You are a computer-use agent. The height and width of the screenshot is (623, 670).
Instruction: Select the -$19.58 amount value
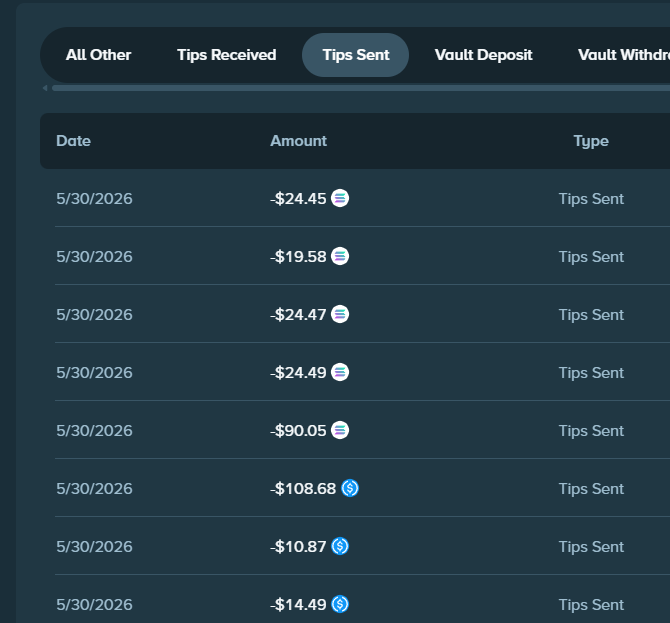[298, 257]
